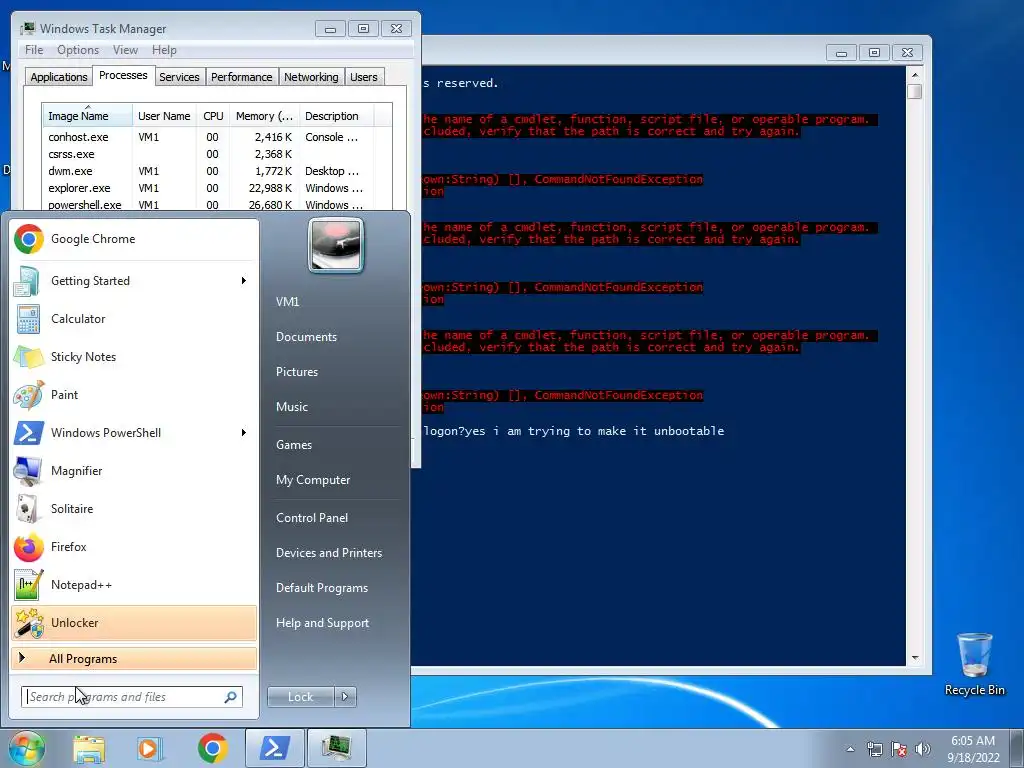Click PowerShell scrollbar down arrow
Screen dimensions: 1024x768
coord(915,658)
